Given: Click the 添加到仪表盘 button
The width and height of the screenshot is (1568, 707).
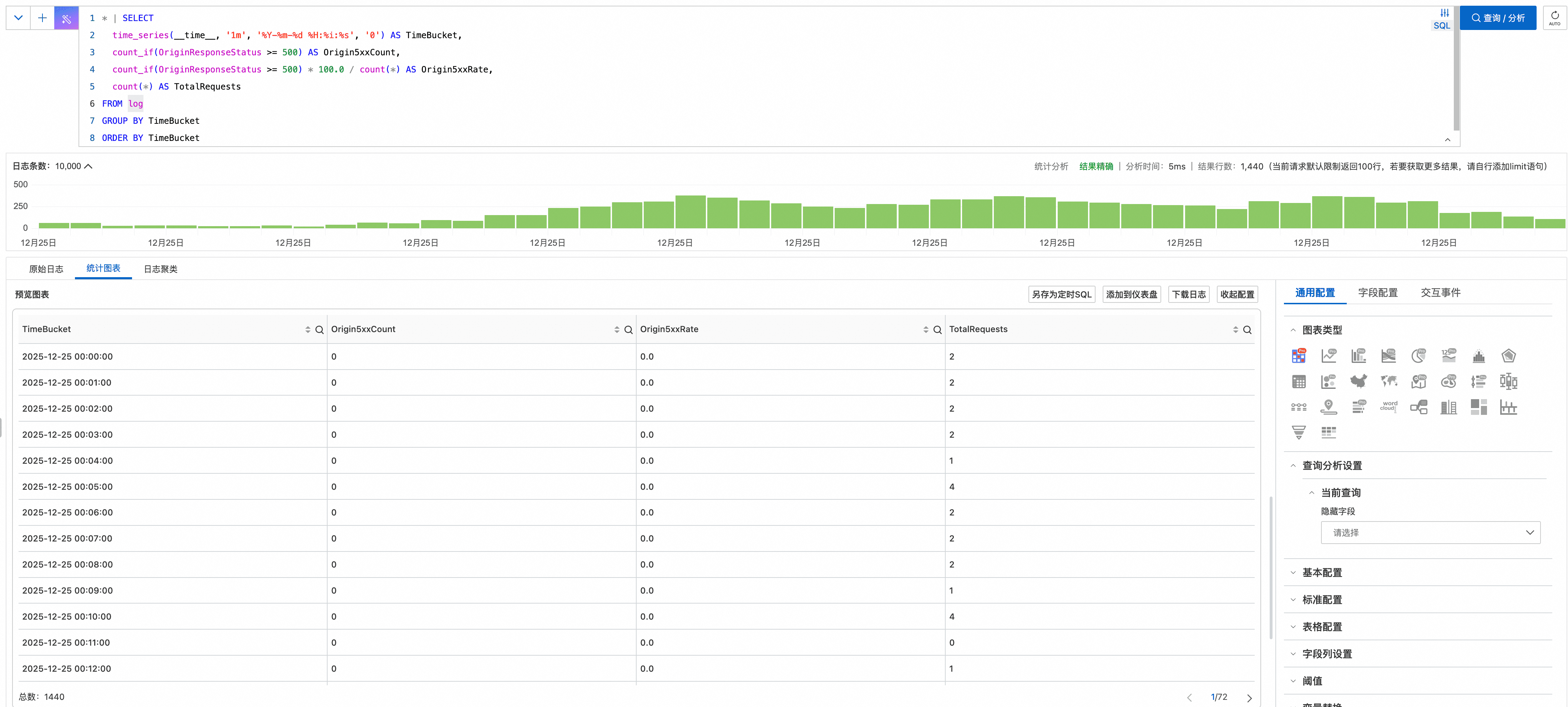Looking at the screenshot, I should click(1131, 295).
